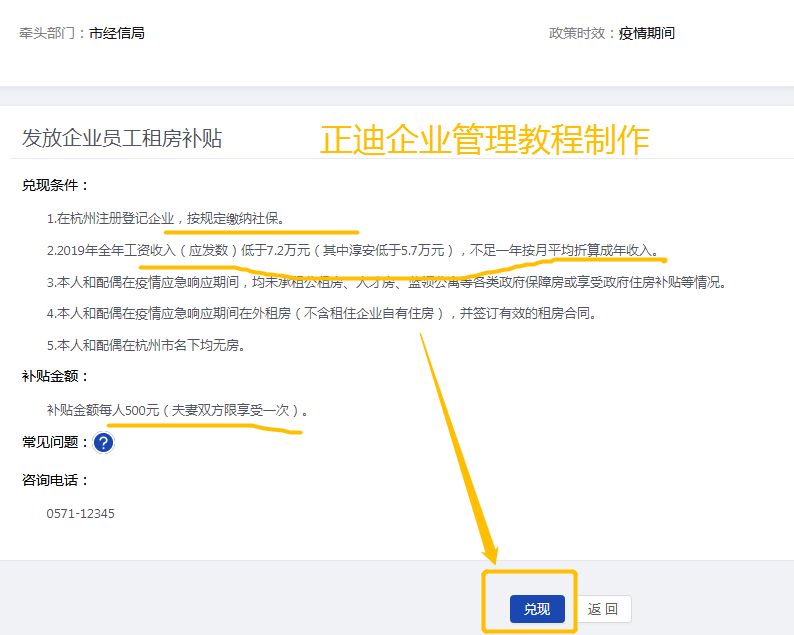Click the 咨询电话 heading
794x635 pixels.
pos(56,481)
